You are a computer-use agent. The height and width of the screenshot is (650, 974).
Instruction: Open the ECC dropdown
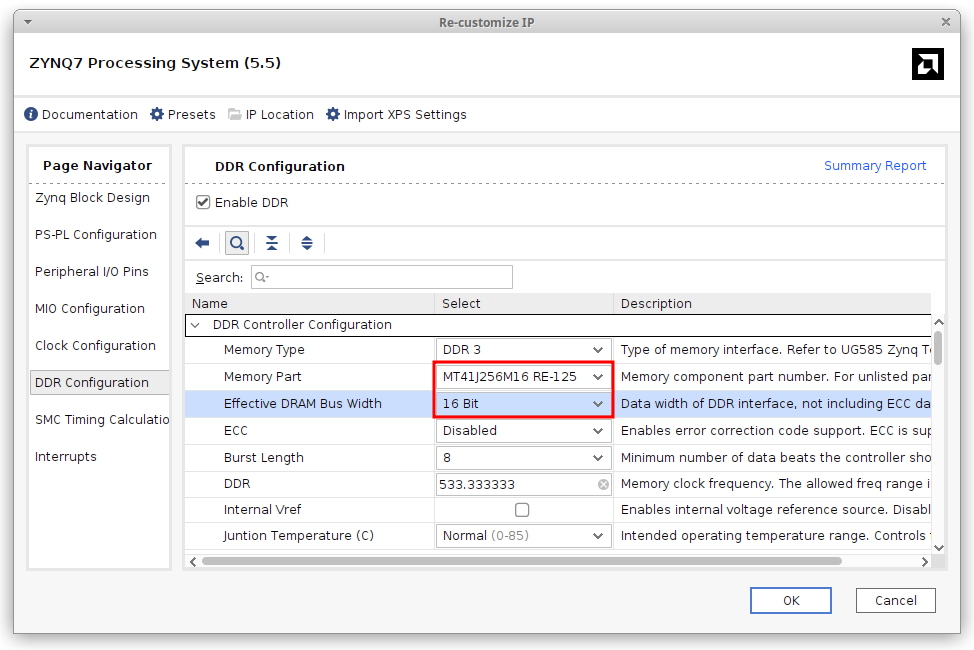[x=598, y=431]
